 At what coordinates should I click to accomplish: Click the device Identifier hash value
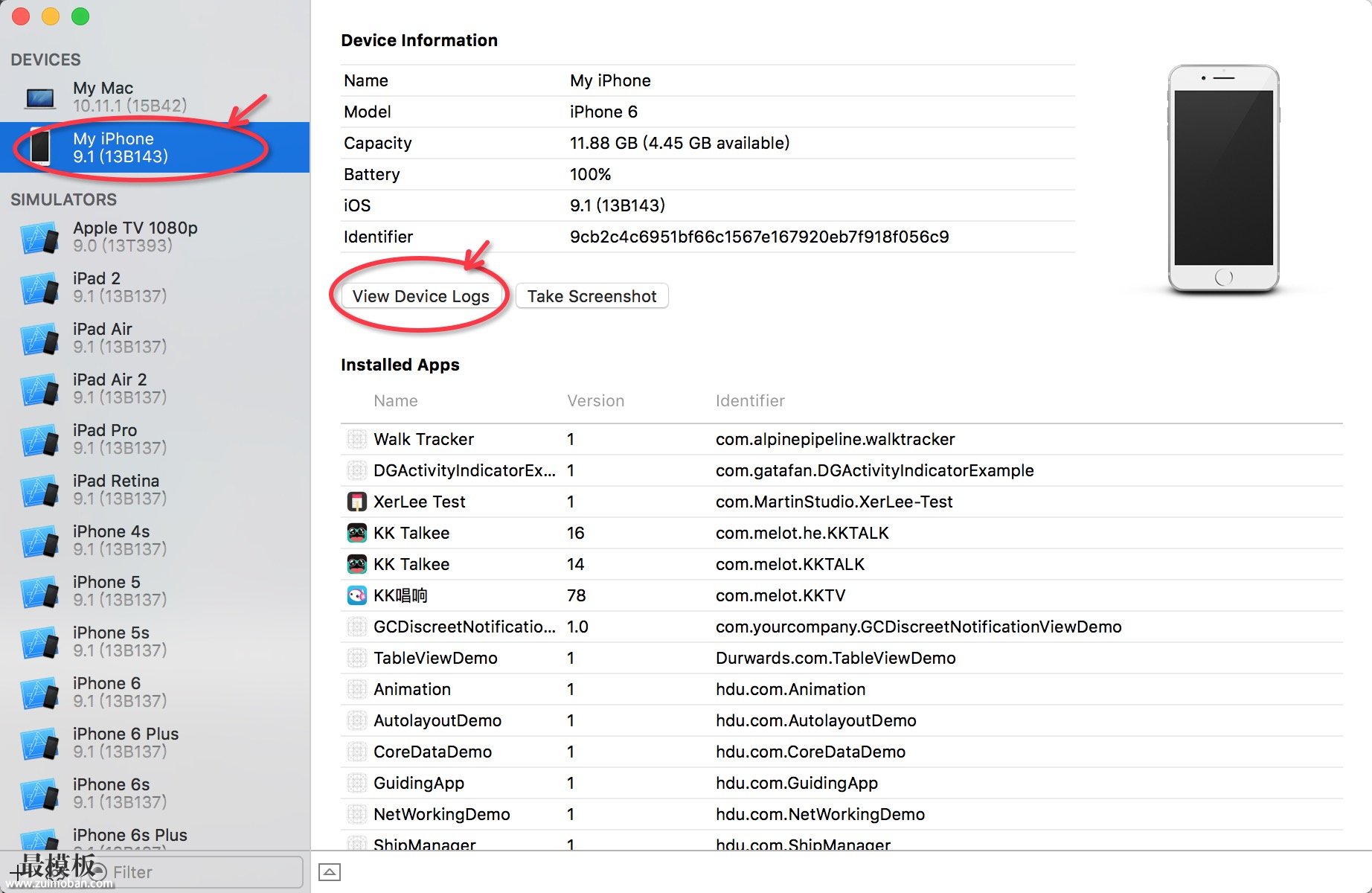[759, 237]
